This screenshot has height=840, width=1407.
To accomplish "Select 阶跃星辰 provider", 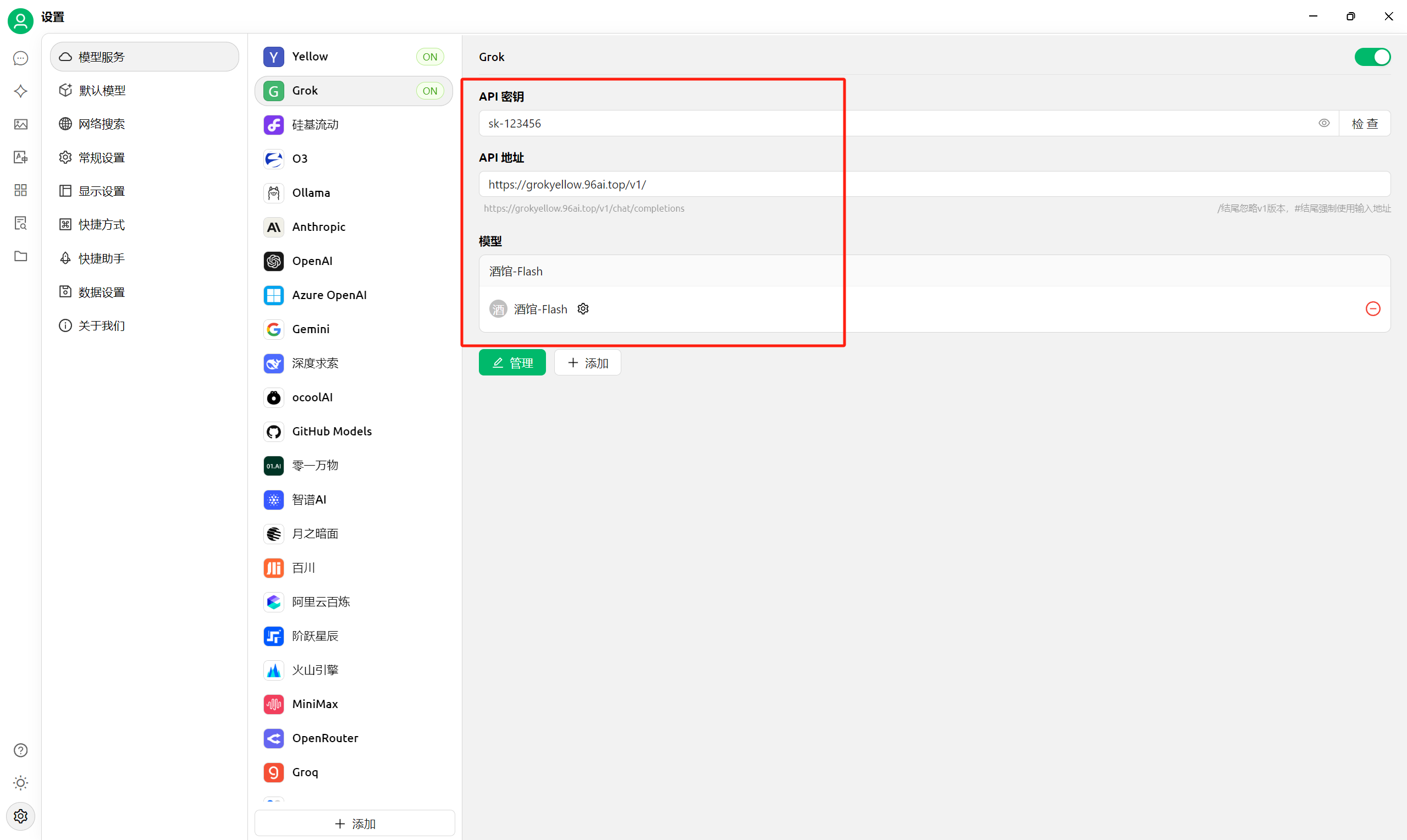I will 354,635.
